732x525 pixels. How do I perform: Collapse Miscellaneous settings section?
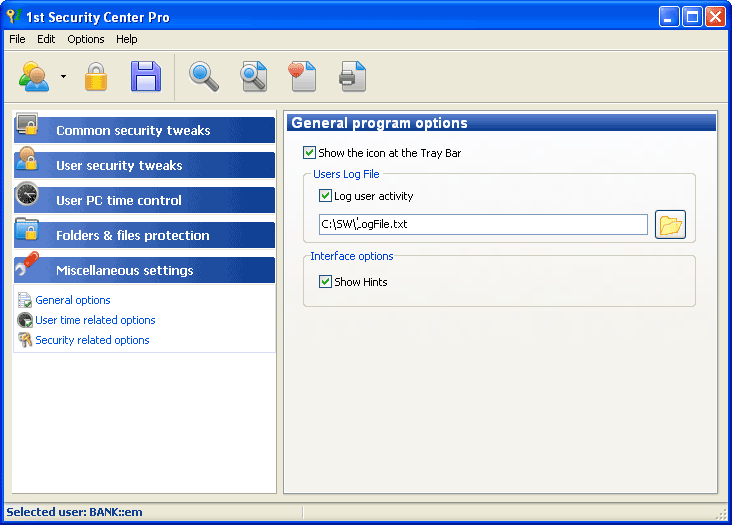click(x=144, y=270)
